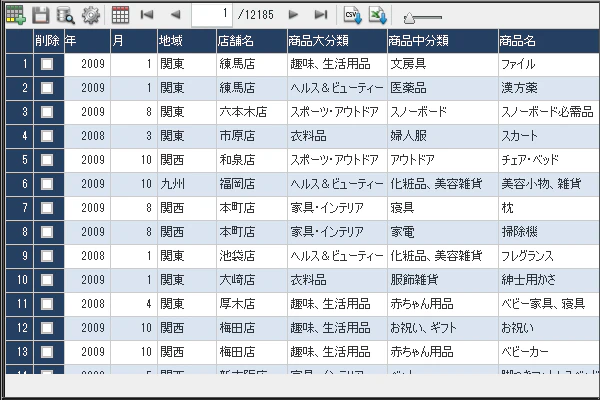Export data to Excel
The image size is (600, 400).
(x=378, y=15)
